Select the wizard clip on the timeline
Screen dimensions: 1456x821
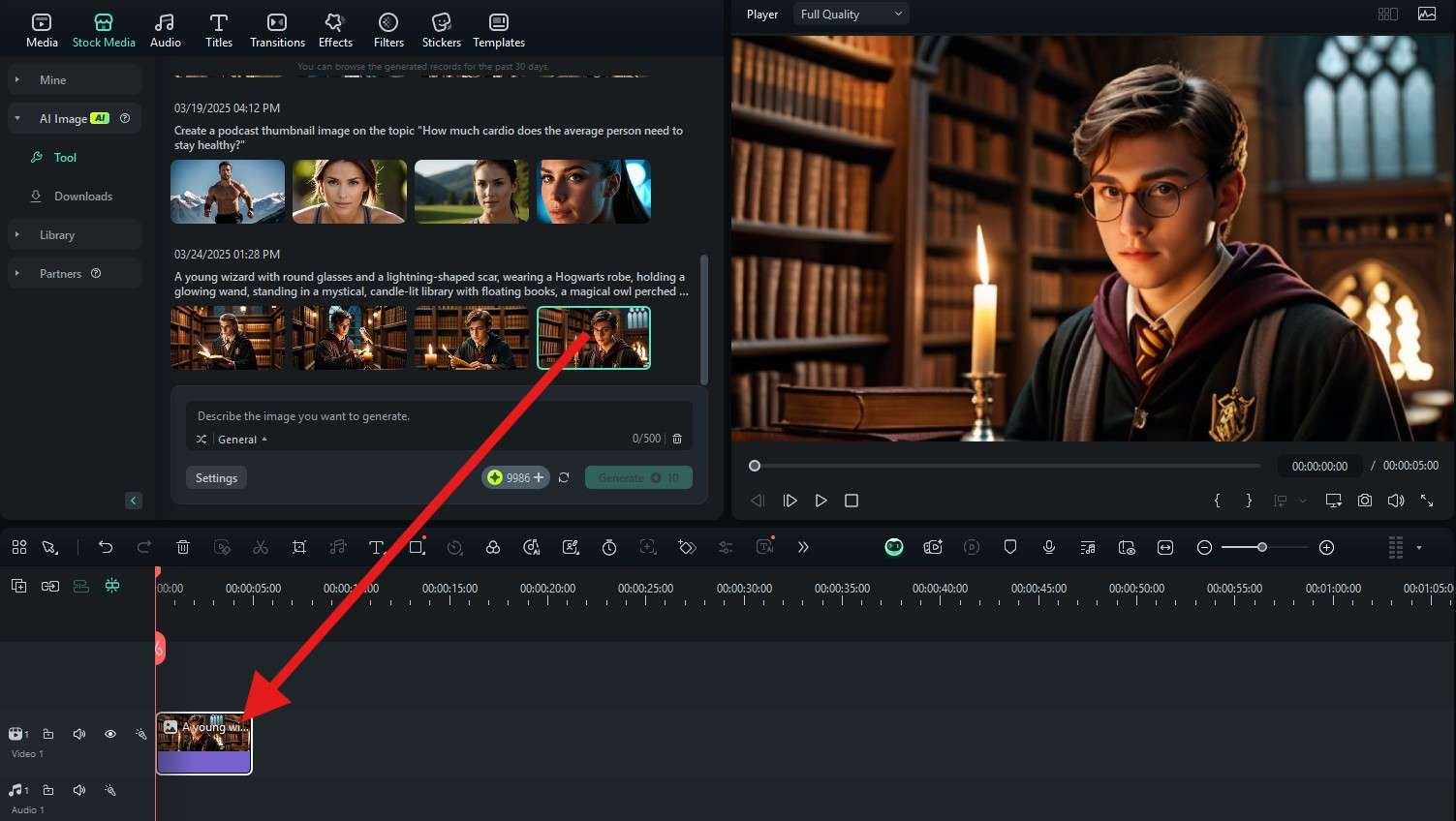[203, 745]
